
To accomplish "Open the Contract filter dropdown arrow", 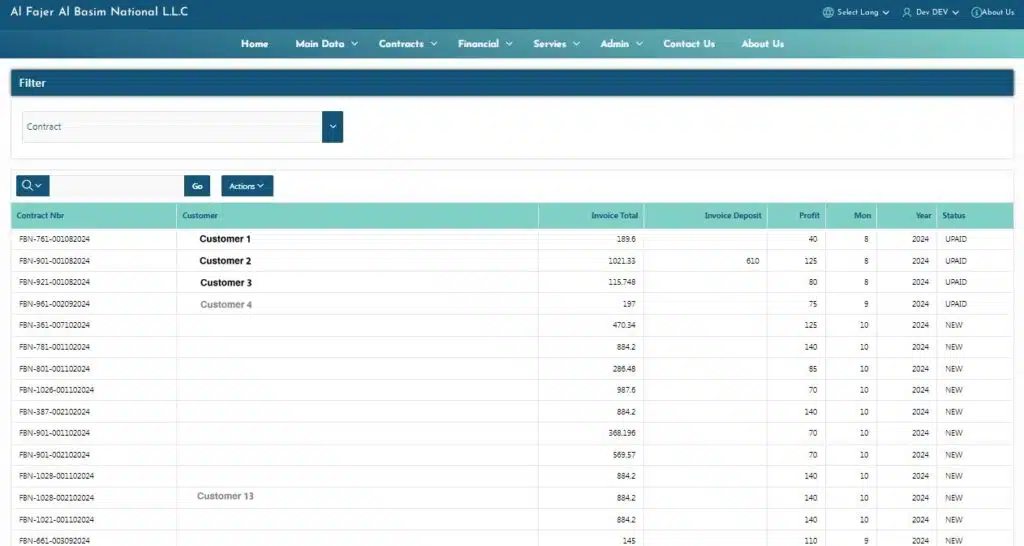I will (x=332, y=127).
